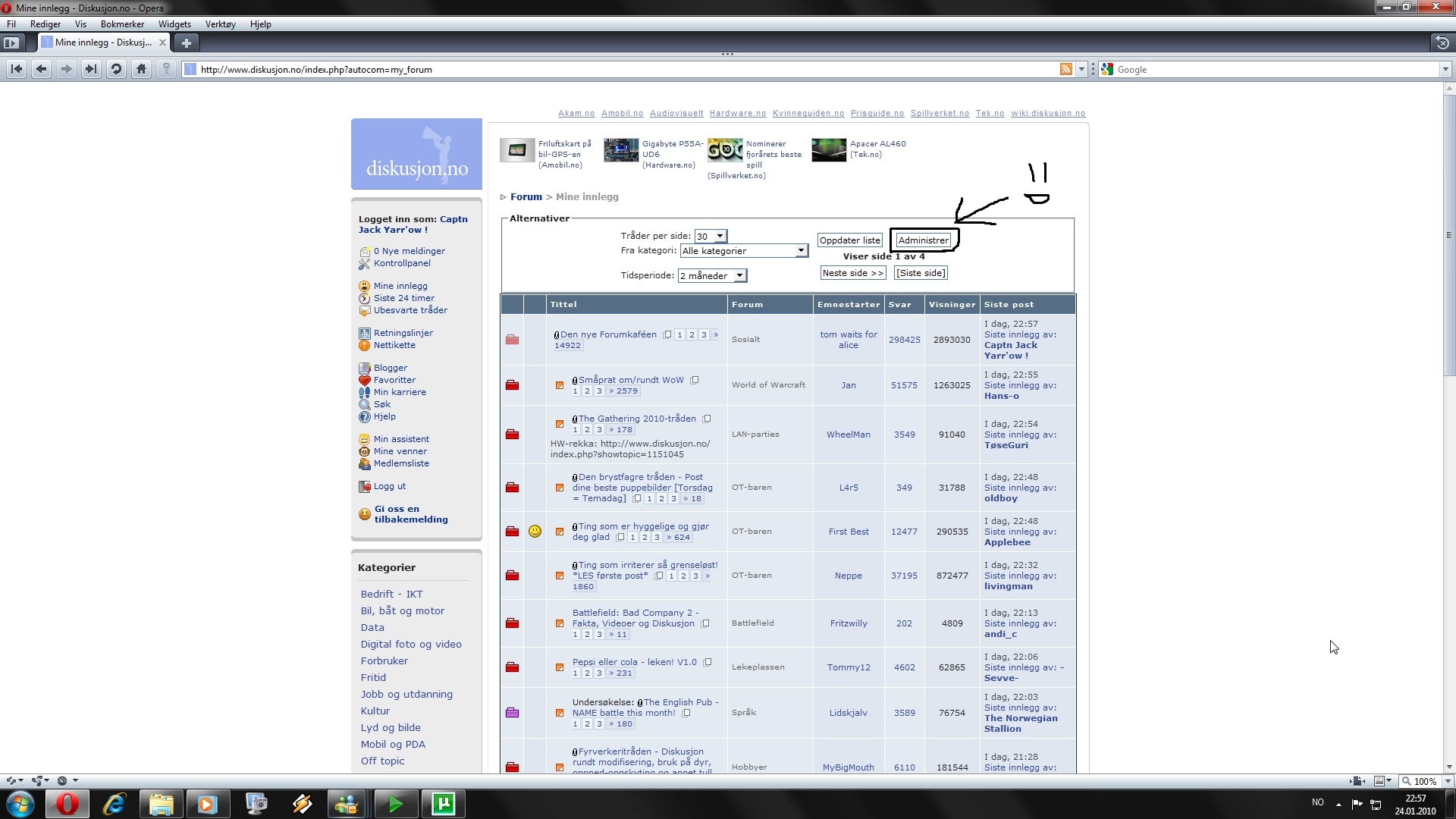The height and width of the screenshot is (819, 1456).
Task: Open the Bokmerker menu
Action: (x=122, y=24)
